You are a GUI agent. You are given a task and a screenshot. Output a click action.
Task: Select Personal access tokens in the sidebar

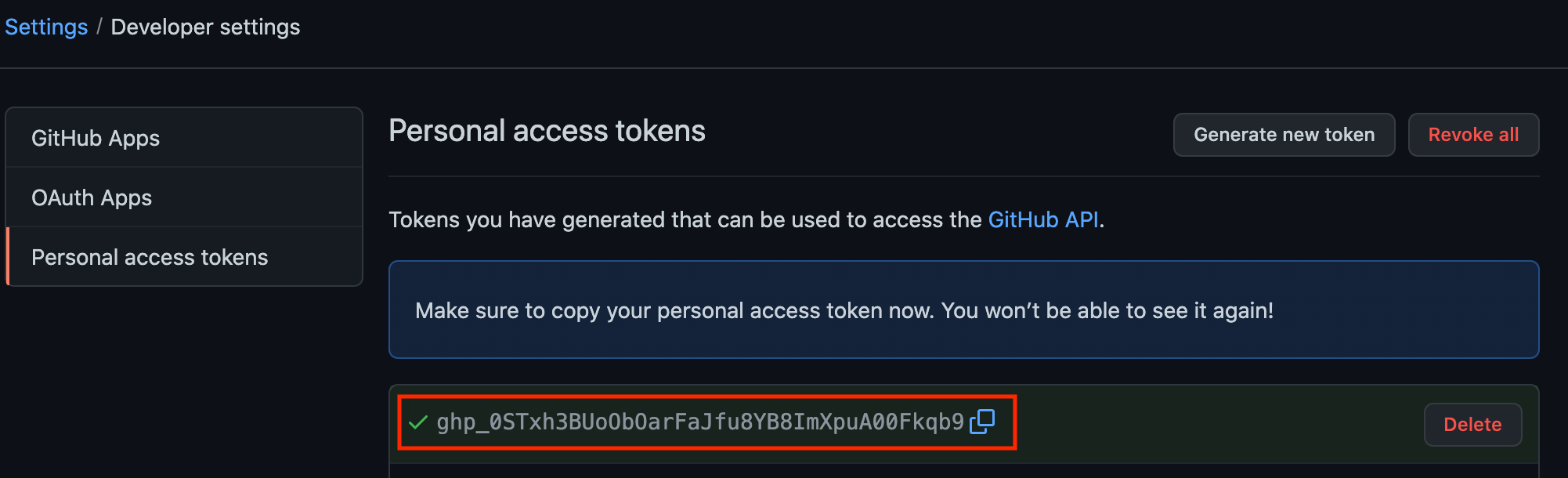point(150,257)
